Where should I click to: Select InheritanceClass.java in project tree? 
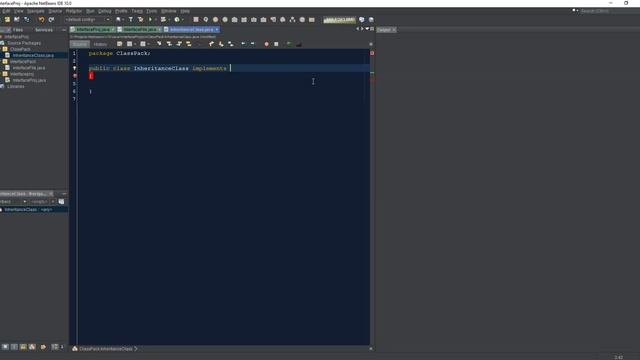click(33, 55)
